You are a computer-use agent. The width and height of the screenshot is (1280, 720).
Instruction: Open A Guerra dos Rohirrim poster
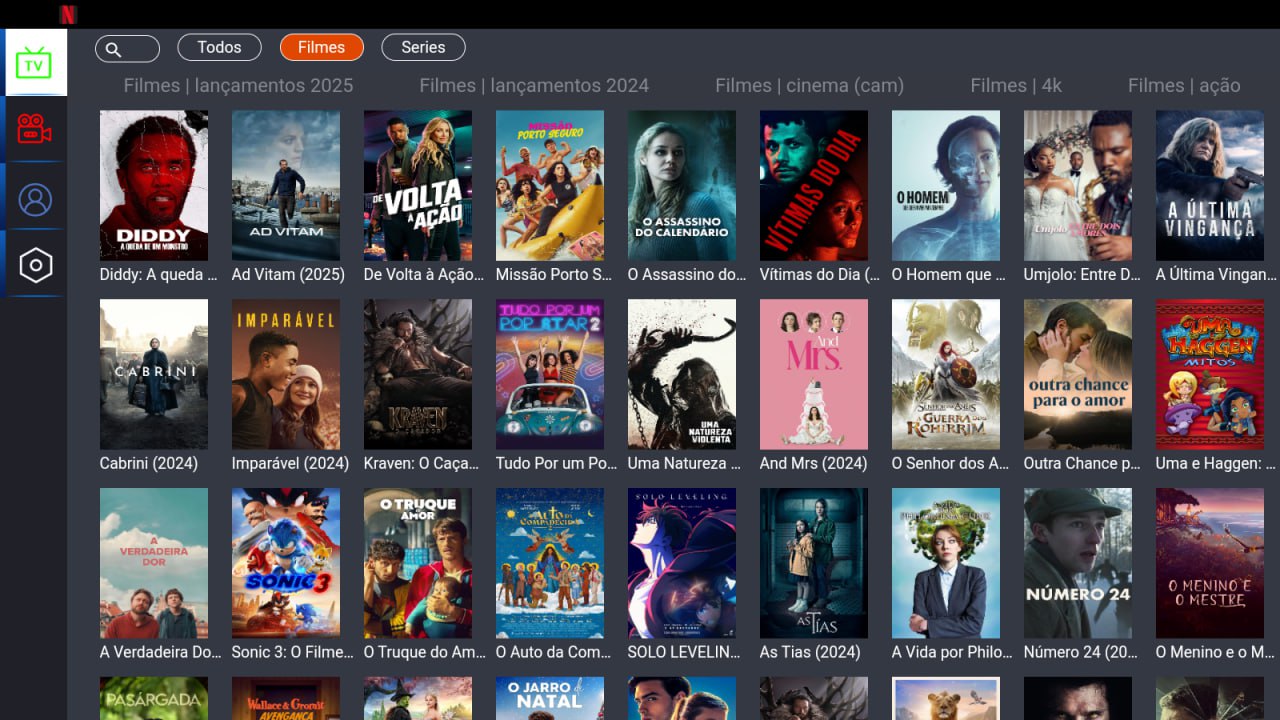coord(946,374)
